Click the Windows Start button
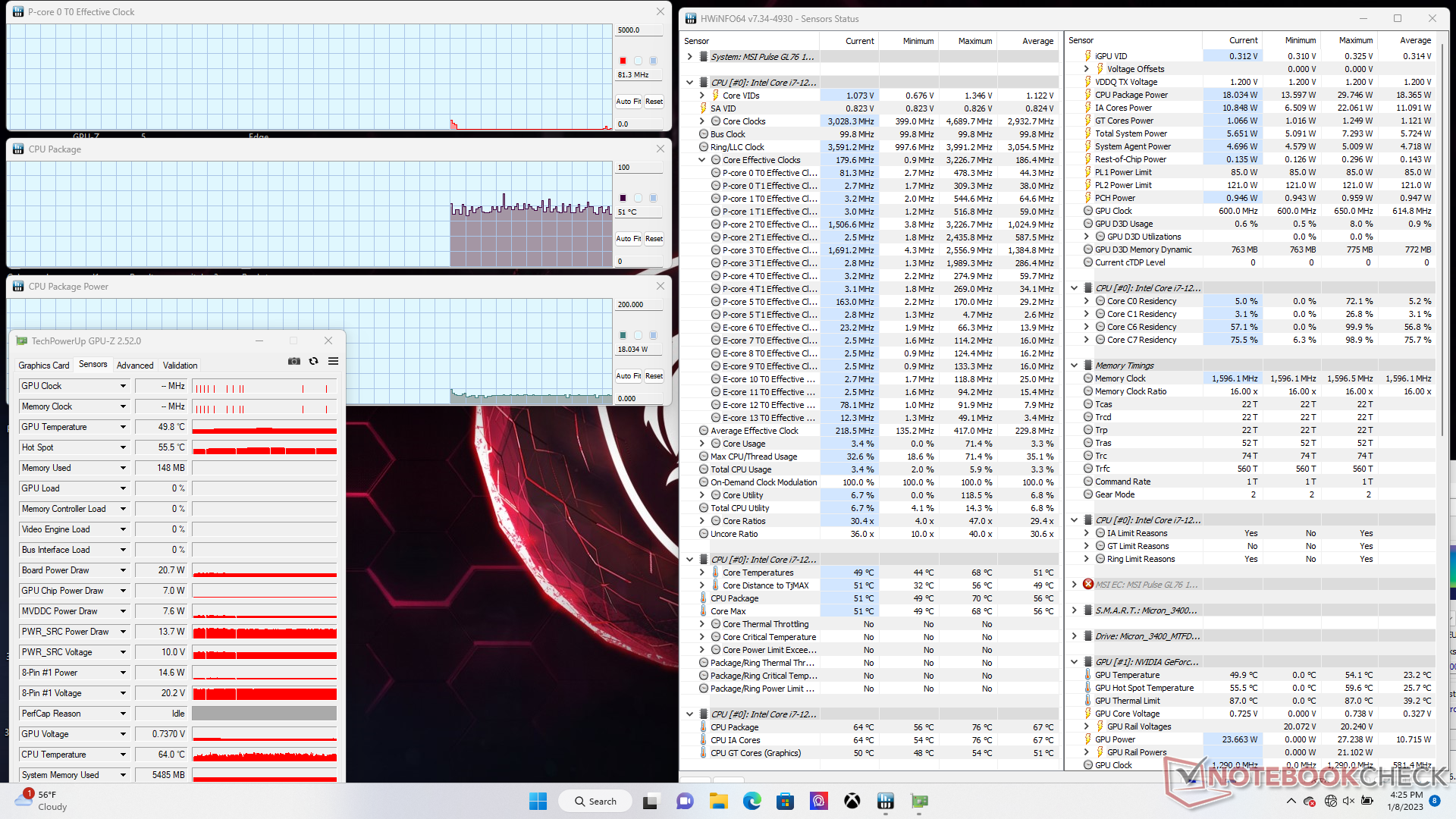Screen dimensions: 1456x819 [538, 801]
